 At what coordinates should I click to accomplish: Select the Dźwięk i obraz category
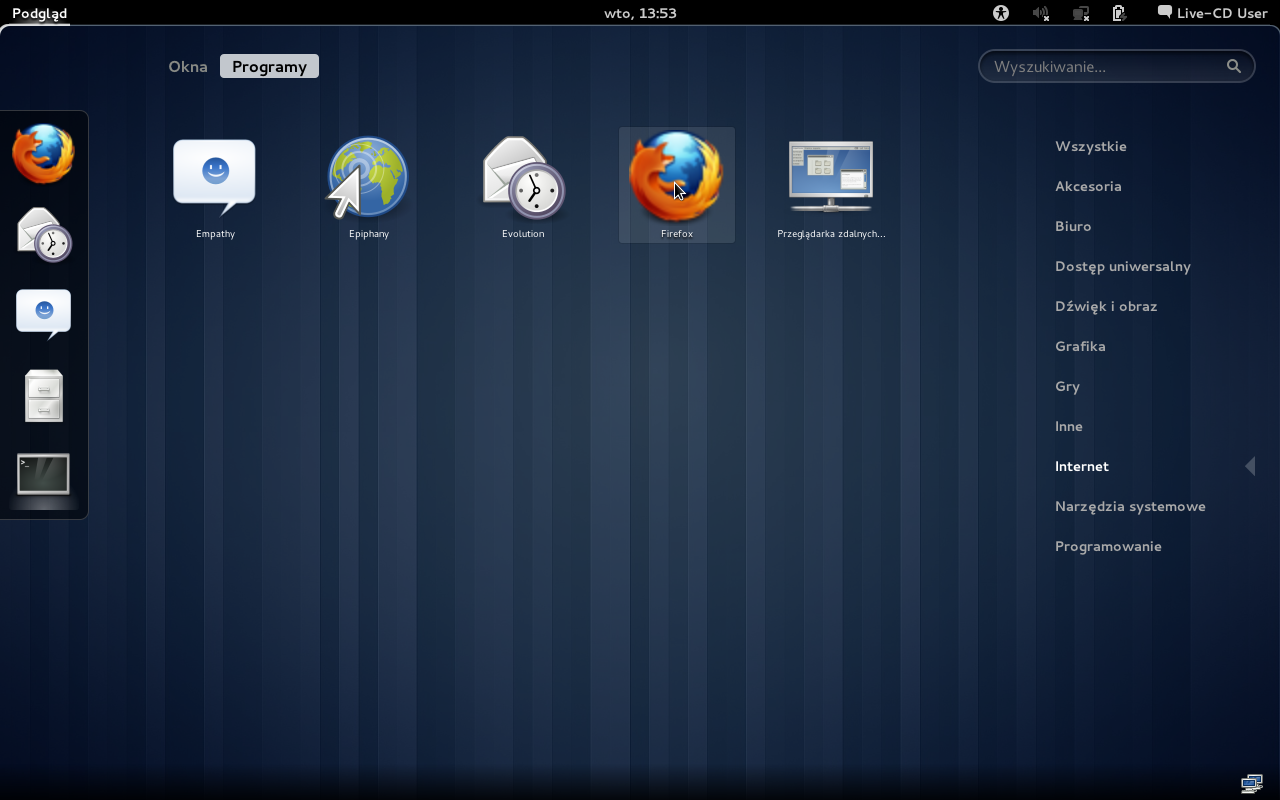[1105, 306]
